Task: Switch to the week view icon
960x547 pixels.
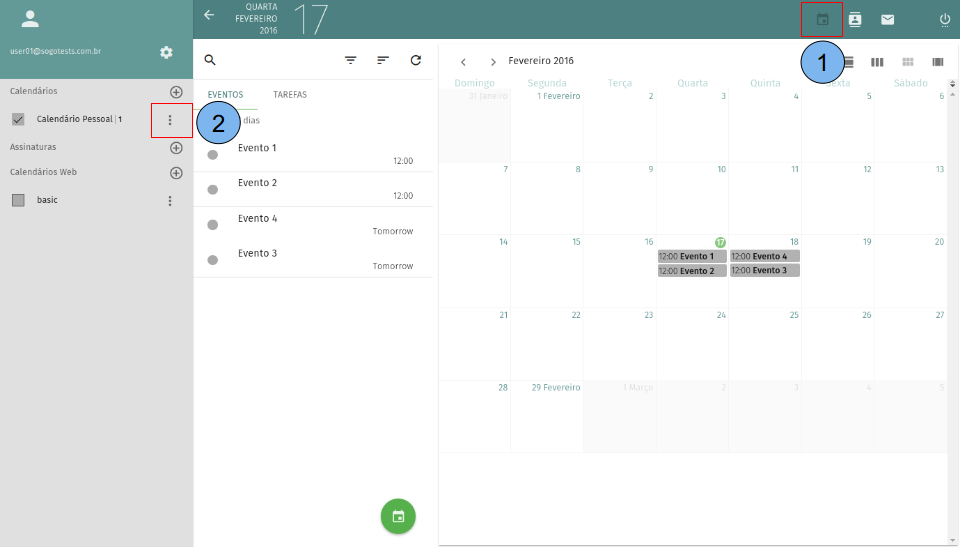Action: coord(877,62)
